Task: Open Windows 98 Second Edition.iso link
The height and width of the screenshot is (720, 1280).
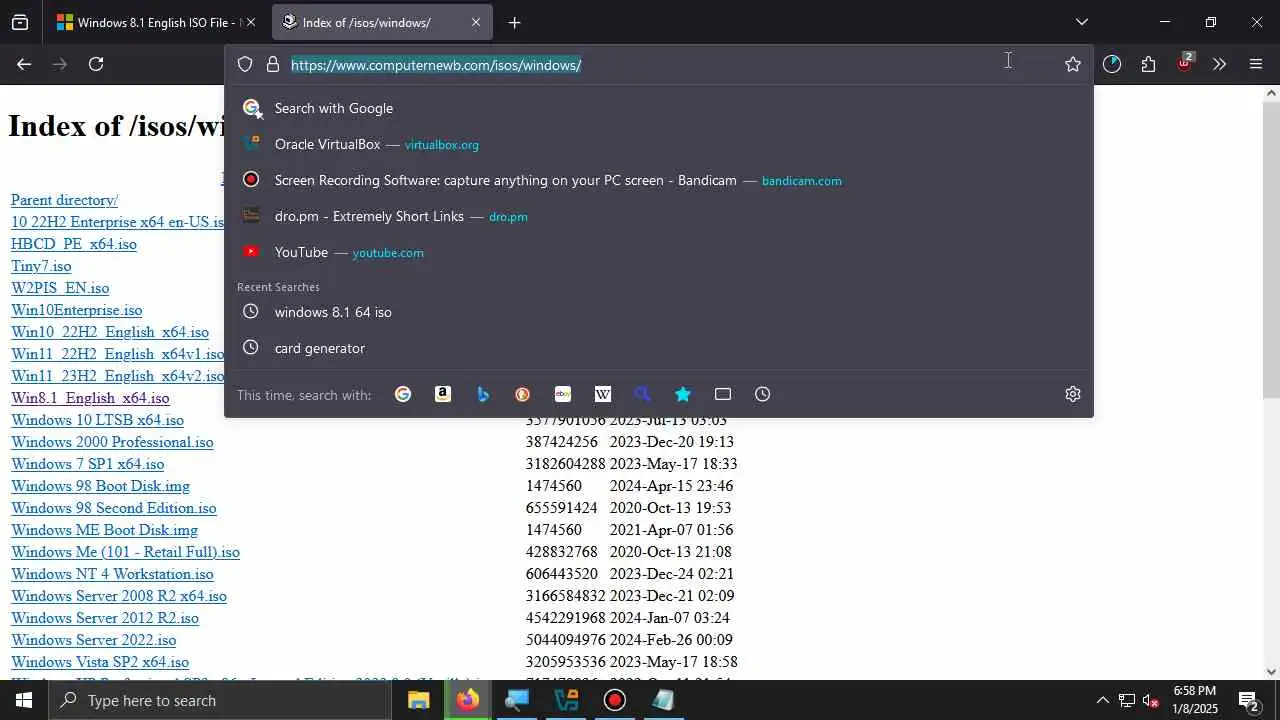Action: click(x=114, y=508)
